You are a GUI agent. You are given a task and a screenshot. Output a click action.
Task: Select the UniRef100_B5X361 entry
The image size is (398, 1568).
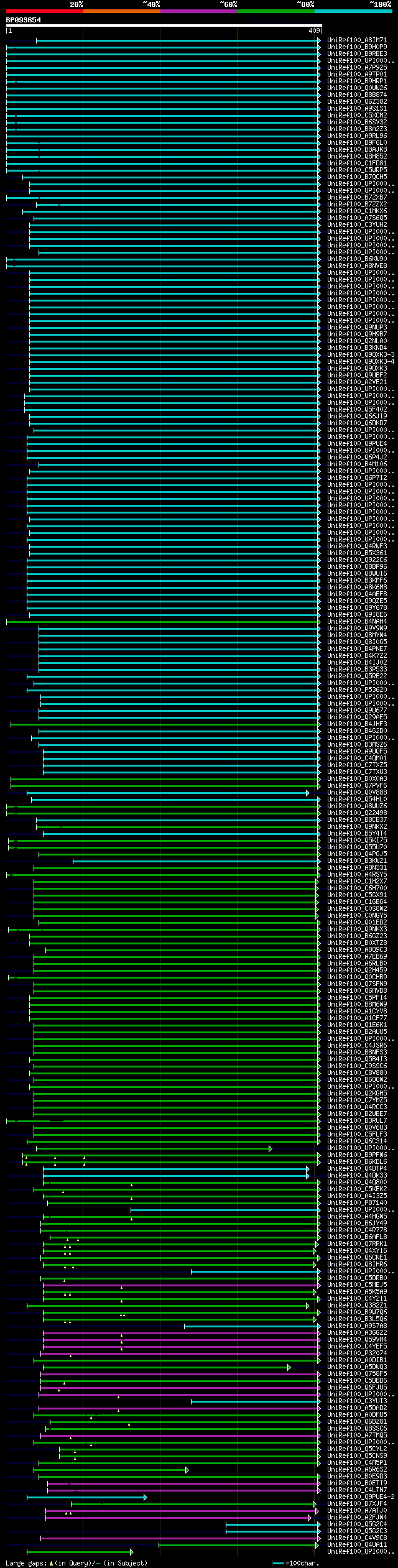pyautogui.click(x=357, y=553)
